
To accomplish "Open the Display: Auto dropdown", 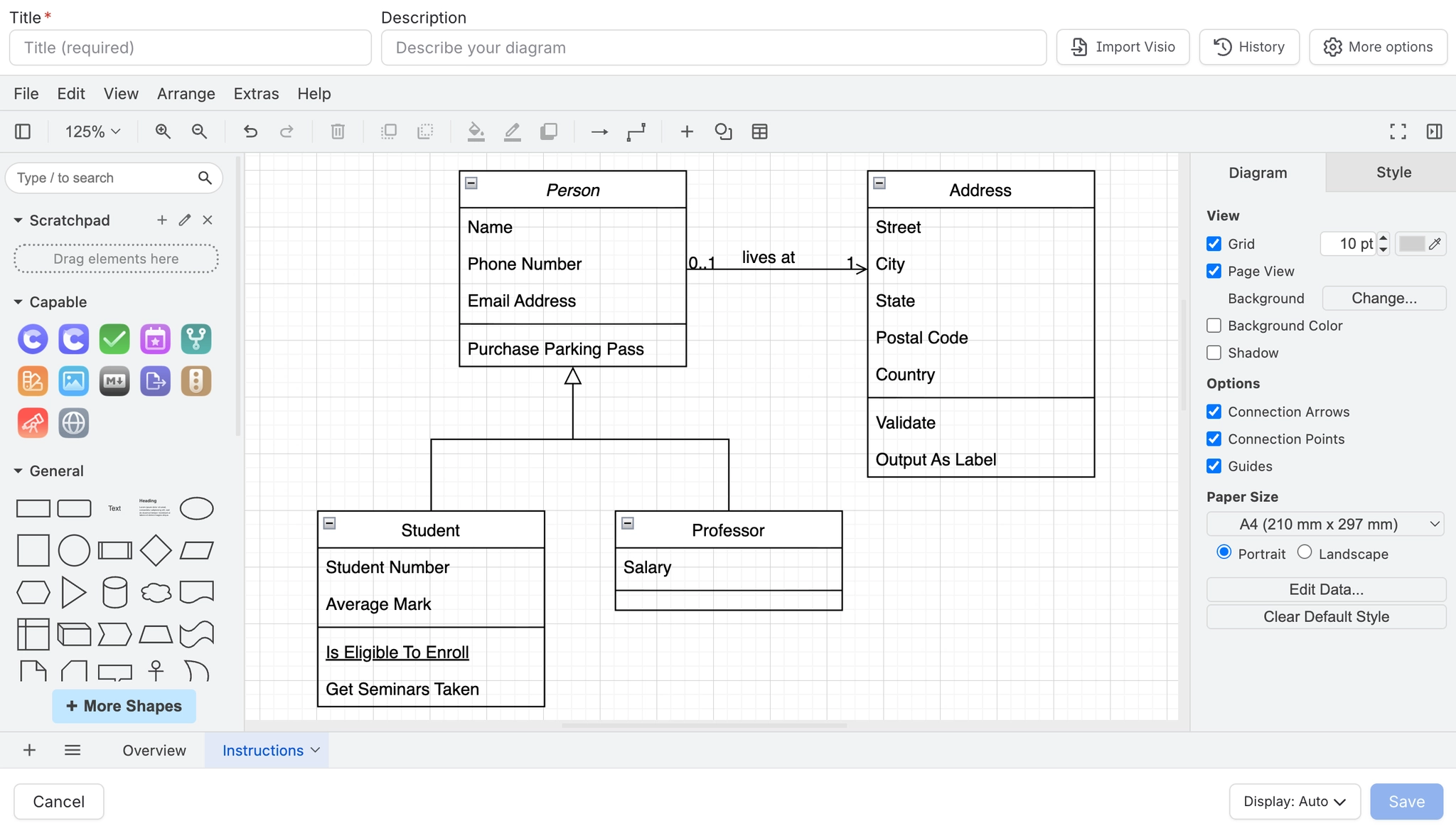I will pyautogui.click(x=1295, y=802).
